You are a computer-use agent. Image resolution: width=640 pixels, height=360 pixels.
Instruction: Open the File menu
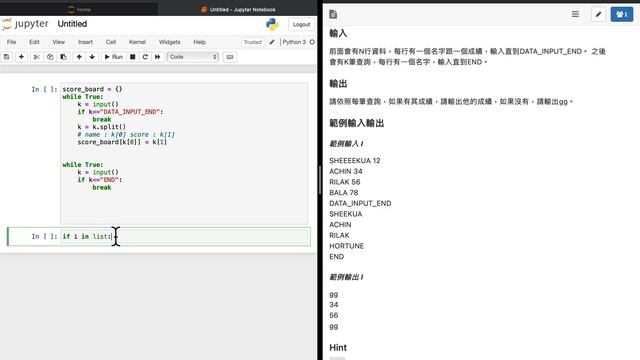[x=11, y=42]
